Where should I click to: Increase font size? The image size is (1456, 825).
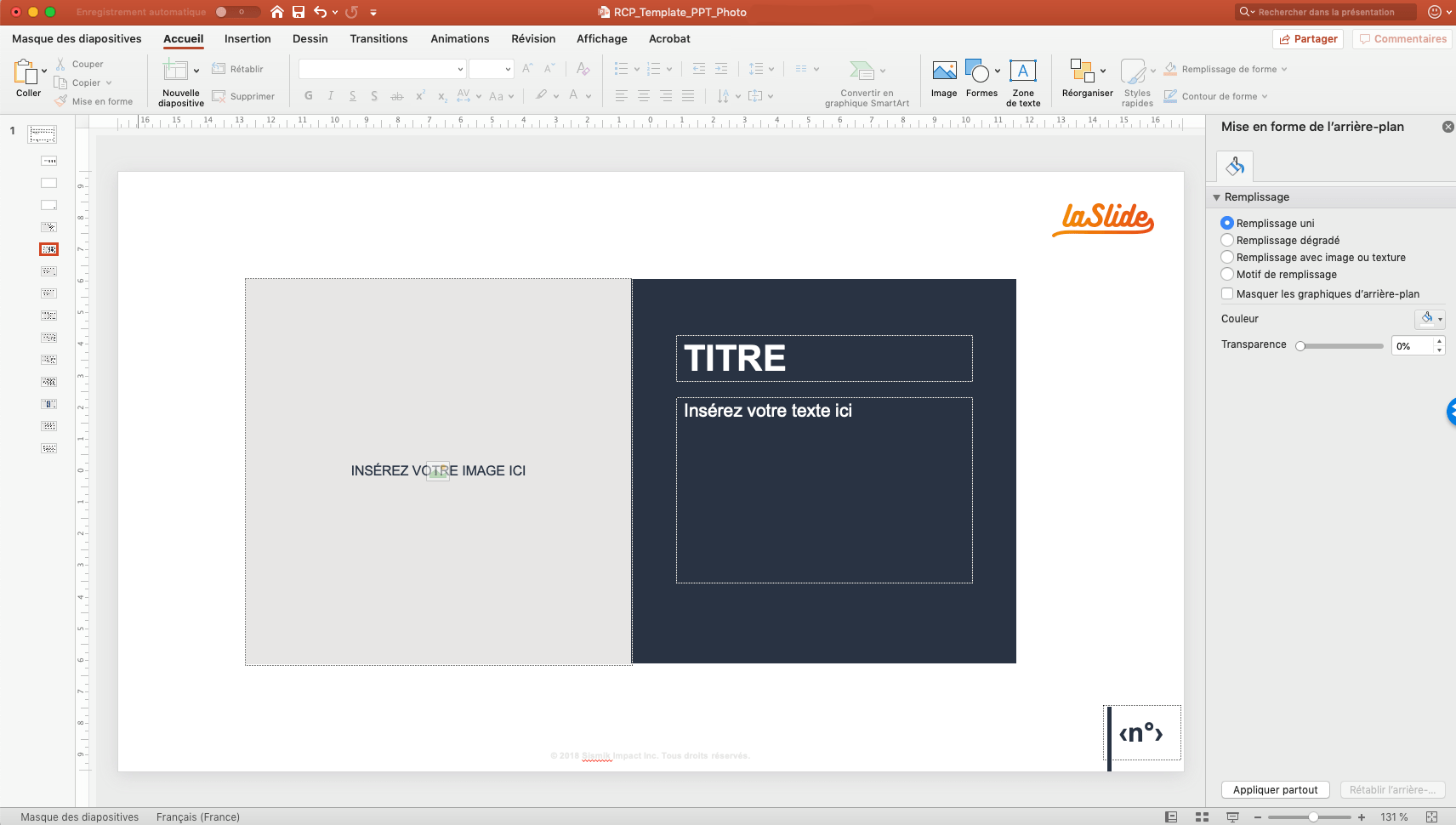(x=527, y=69)
